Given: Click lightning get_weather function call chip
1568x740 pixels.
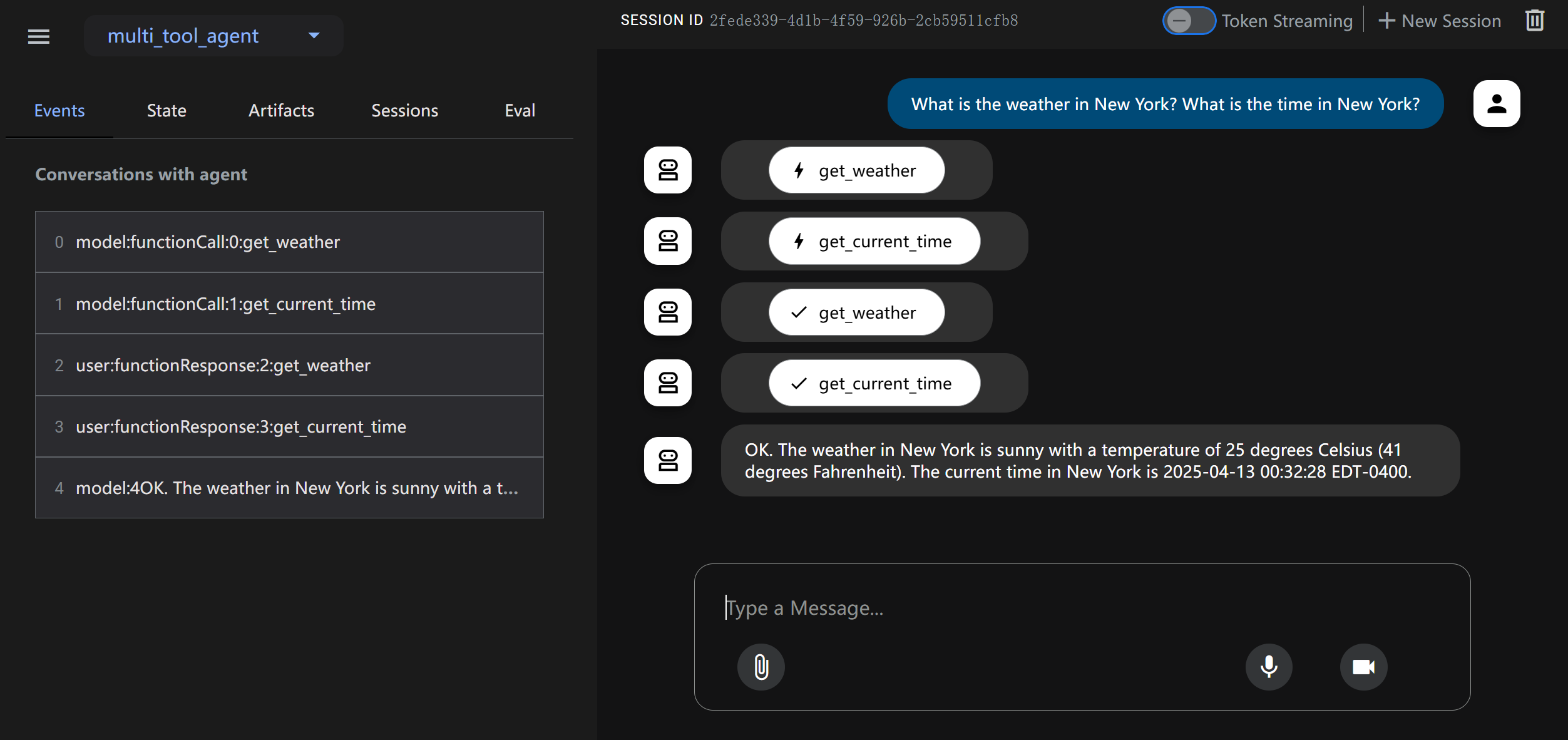Looking at the screenshot, I should tap(856, 170).
